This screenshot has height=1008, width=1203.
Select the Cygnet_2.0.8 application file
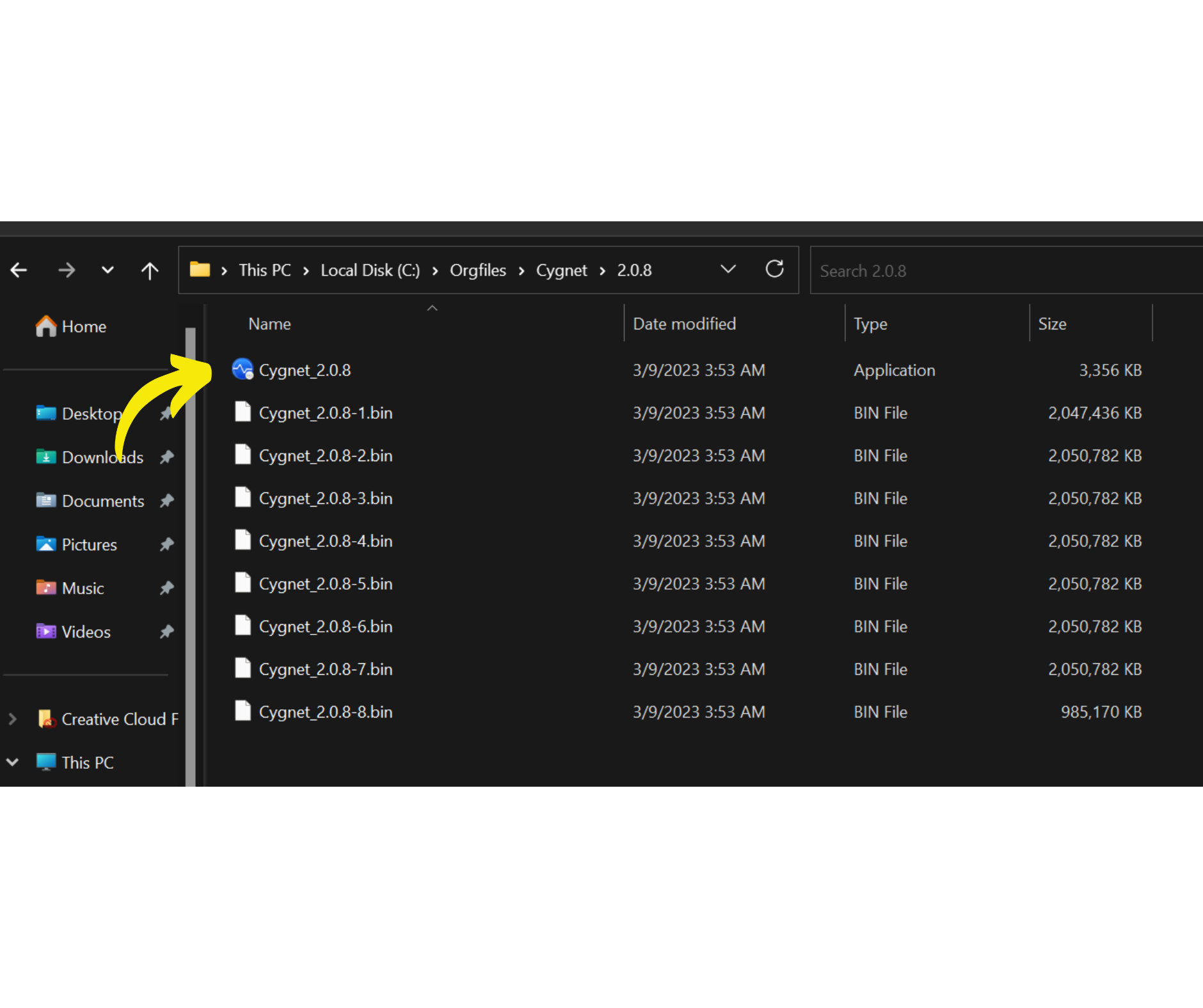[305, 370]
